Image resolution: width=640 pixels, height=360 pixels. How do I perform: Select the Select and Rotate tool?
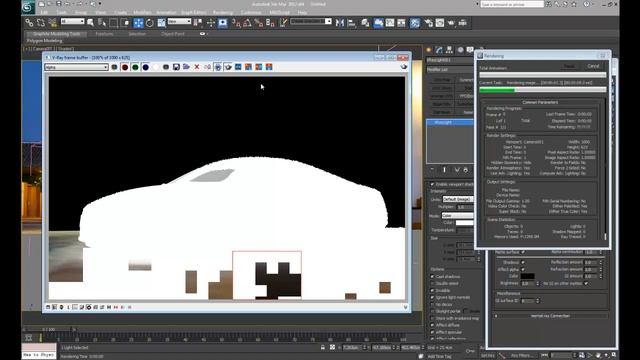[150, 23]
